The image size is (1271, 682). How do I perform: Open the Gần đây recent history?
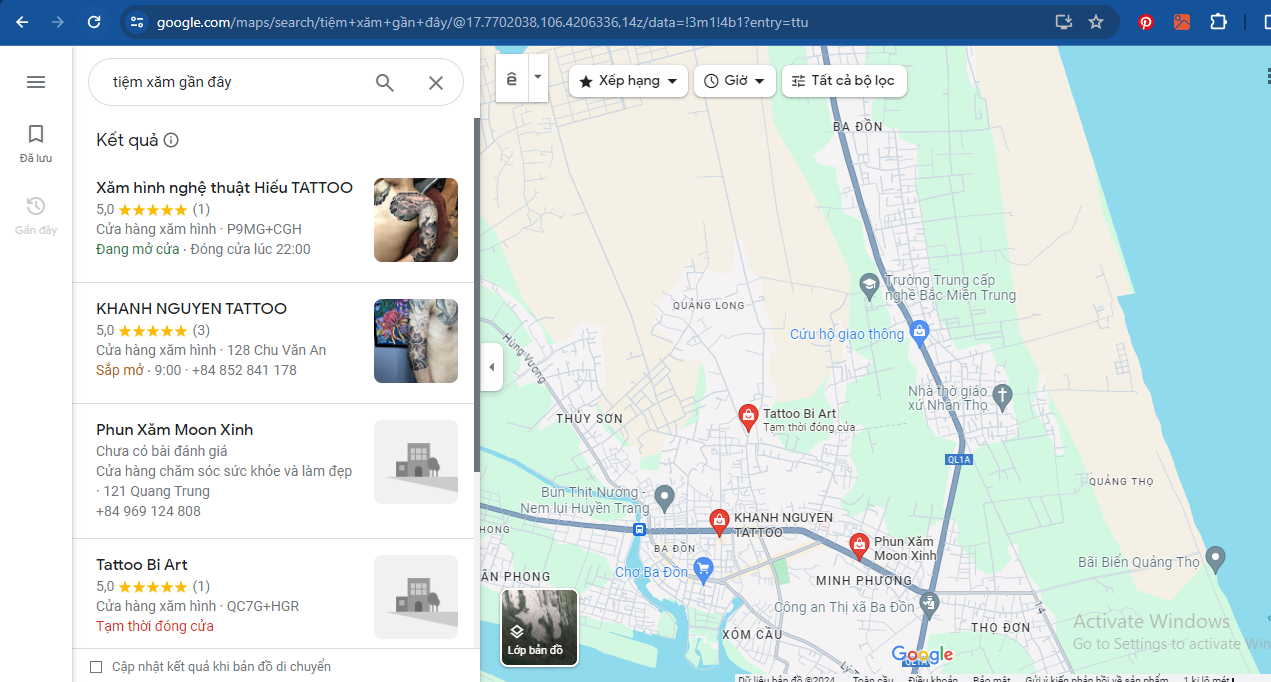36,215
